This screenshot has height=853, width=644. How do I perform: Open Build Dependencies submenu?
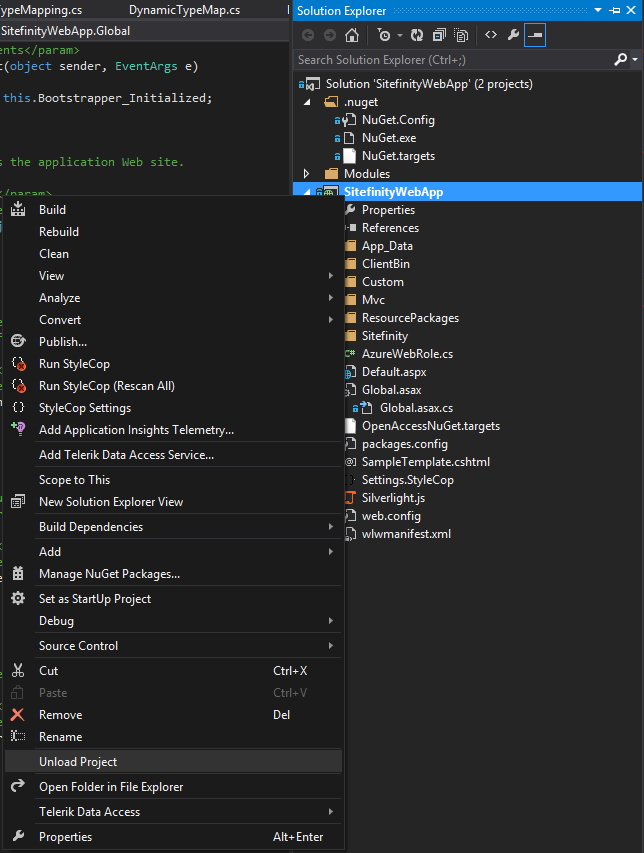click(173, 527)
